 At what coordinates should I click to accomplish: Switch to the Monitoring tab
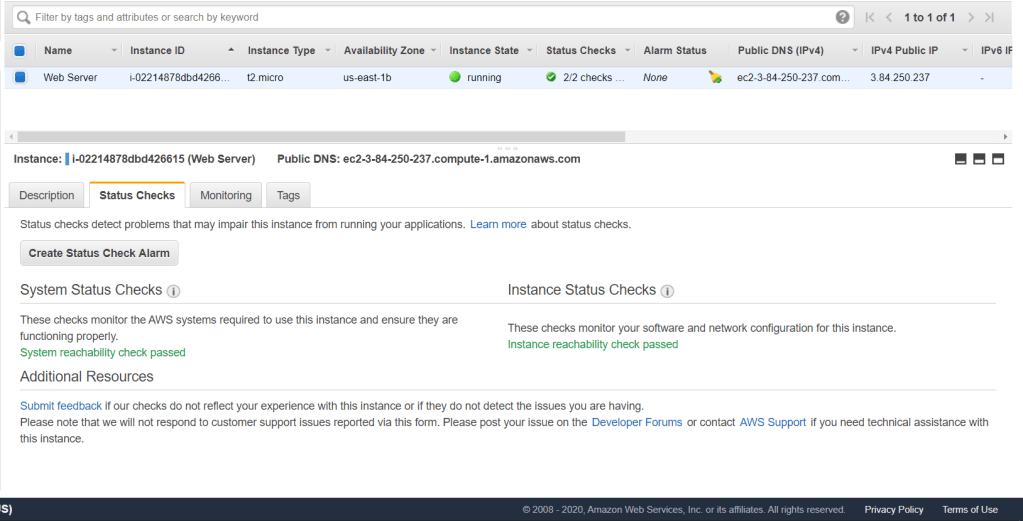click(225, 195)
